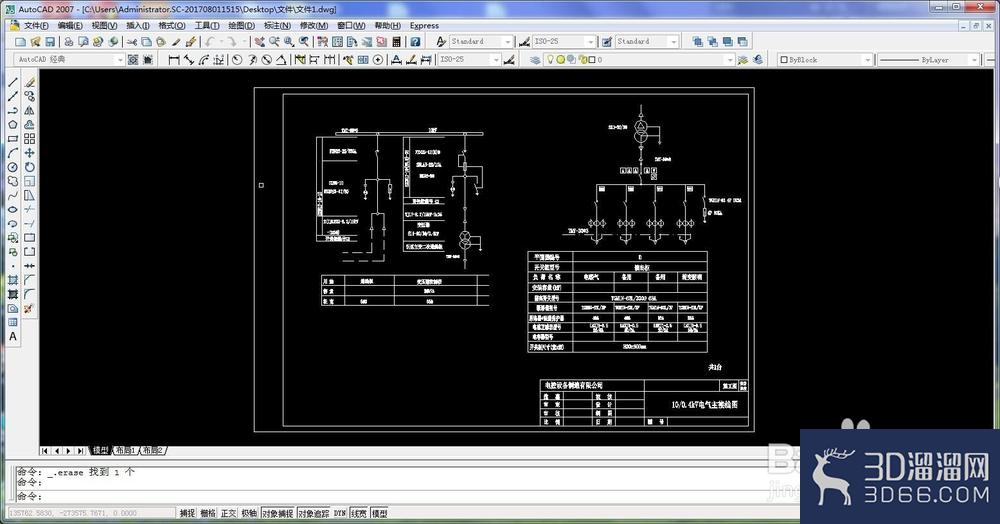Switch to the 布局1 layout tab
The image size is (1000, 524).
pos(125,451)
